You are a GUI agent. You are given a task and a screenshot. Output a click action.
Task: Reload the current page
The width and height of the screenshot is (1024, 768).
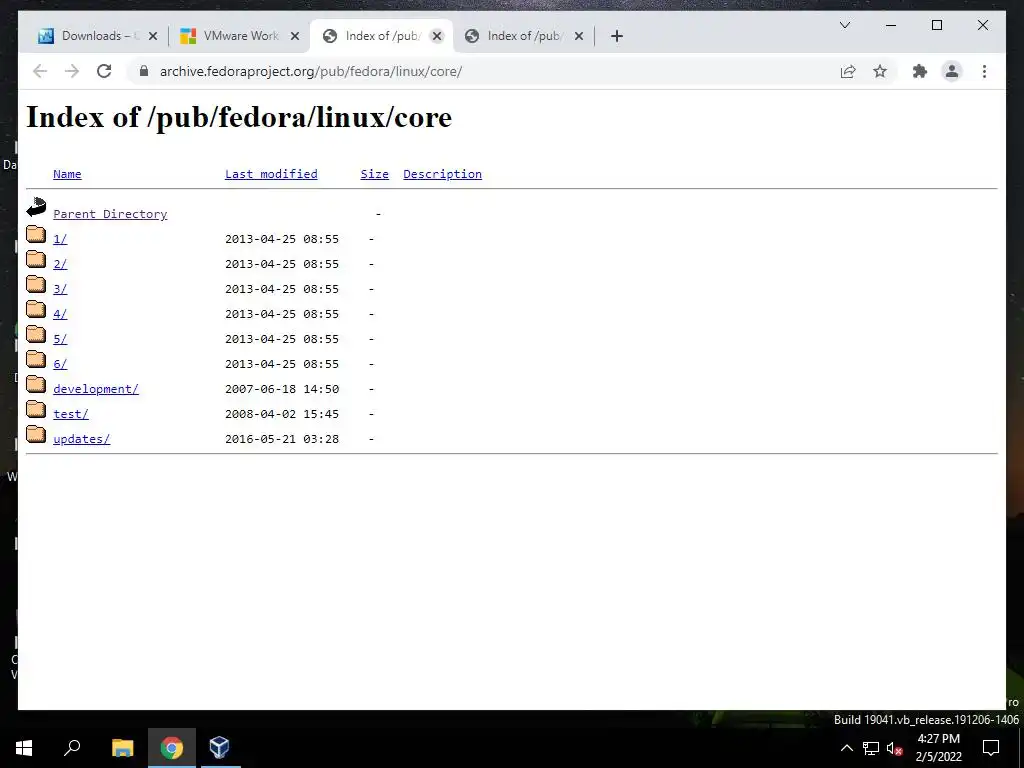pos(104,71)
